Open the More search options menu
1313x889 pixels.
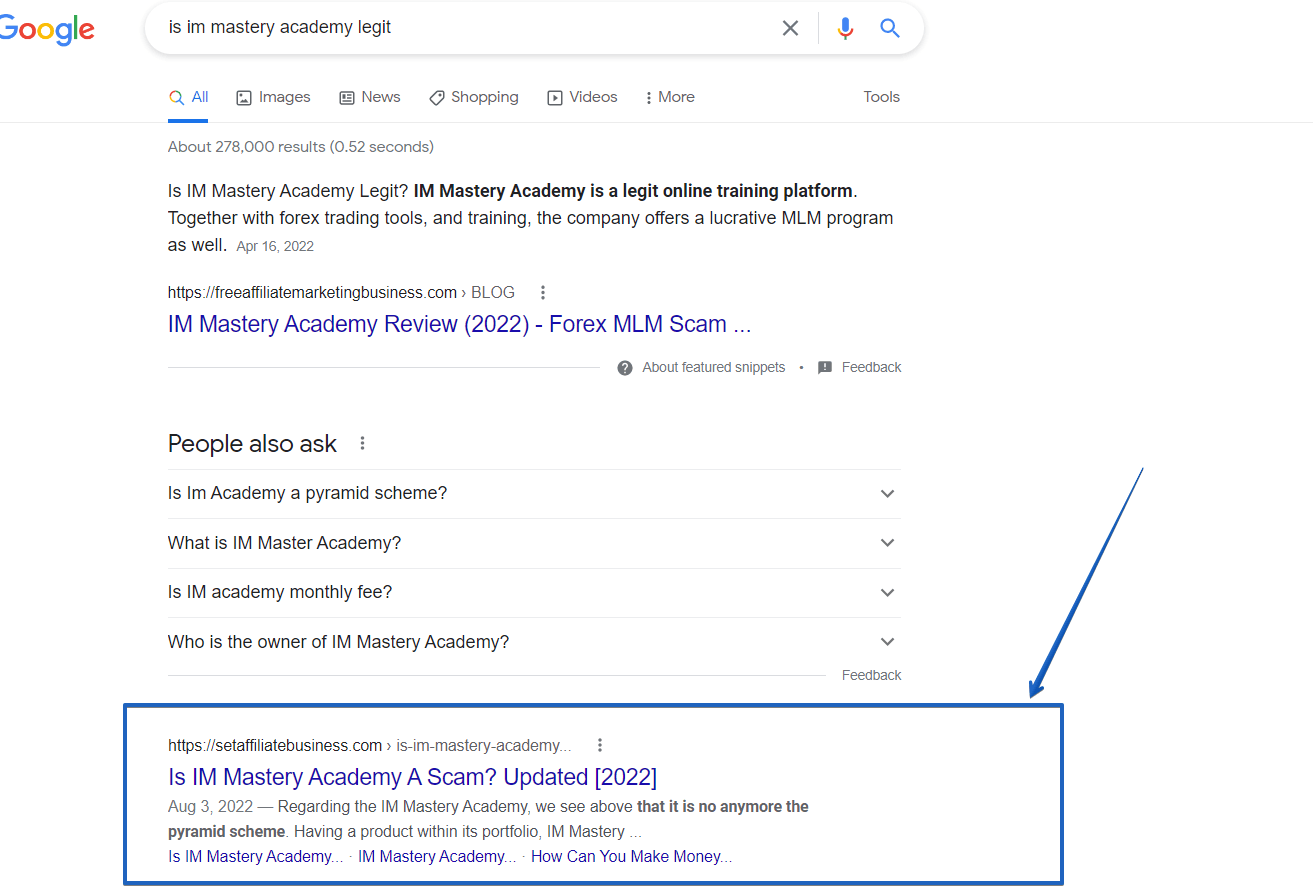670,97
